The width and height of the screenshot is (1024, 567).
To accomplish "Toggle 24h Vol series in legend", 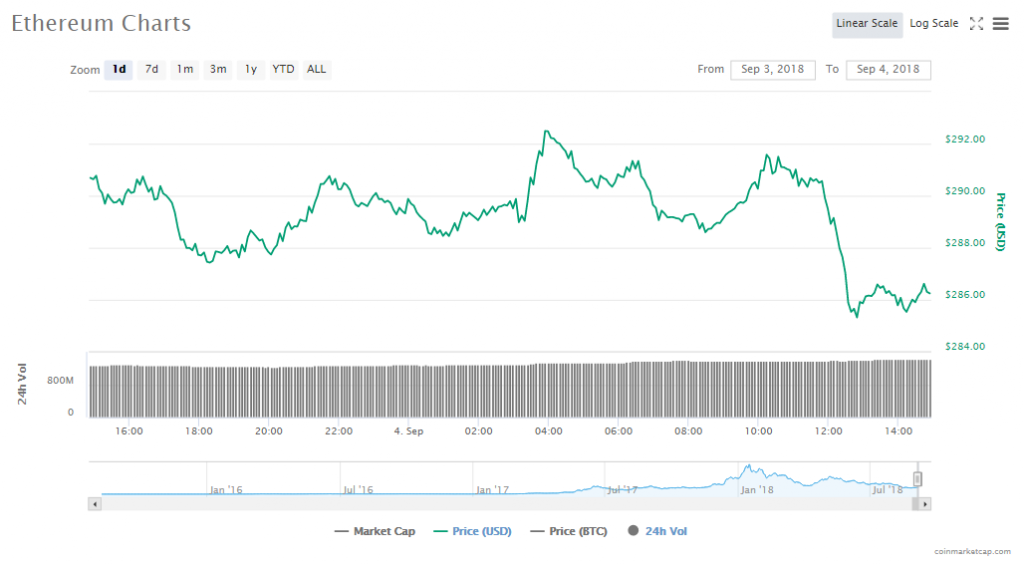I will click(x=658, y=532).
